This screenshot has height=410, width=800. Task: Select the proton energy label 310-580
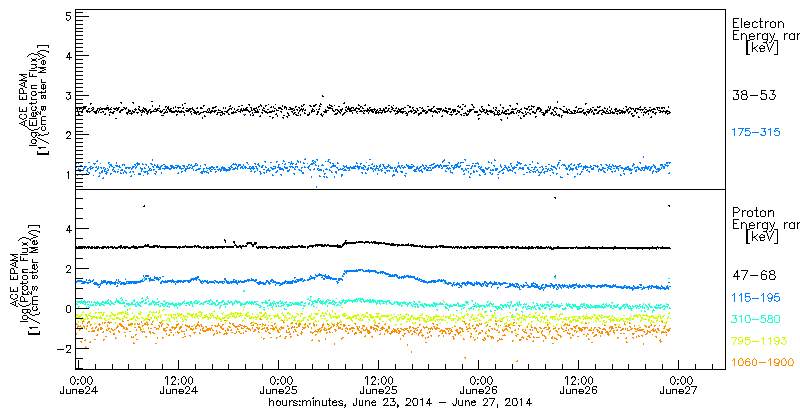tap(756, 319)
